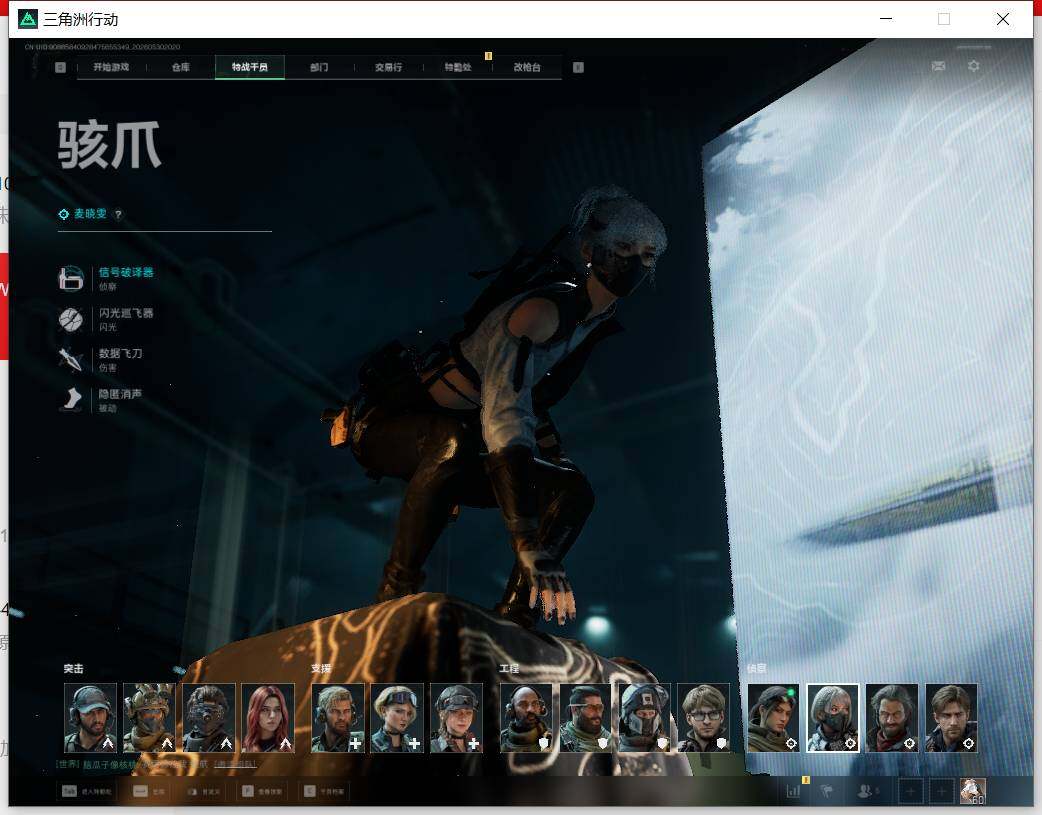Open the bar chart stats icon

pos(793,791)
